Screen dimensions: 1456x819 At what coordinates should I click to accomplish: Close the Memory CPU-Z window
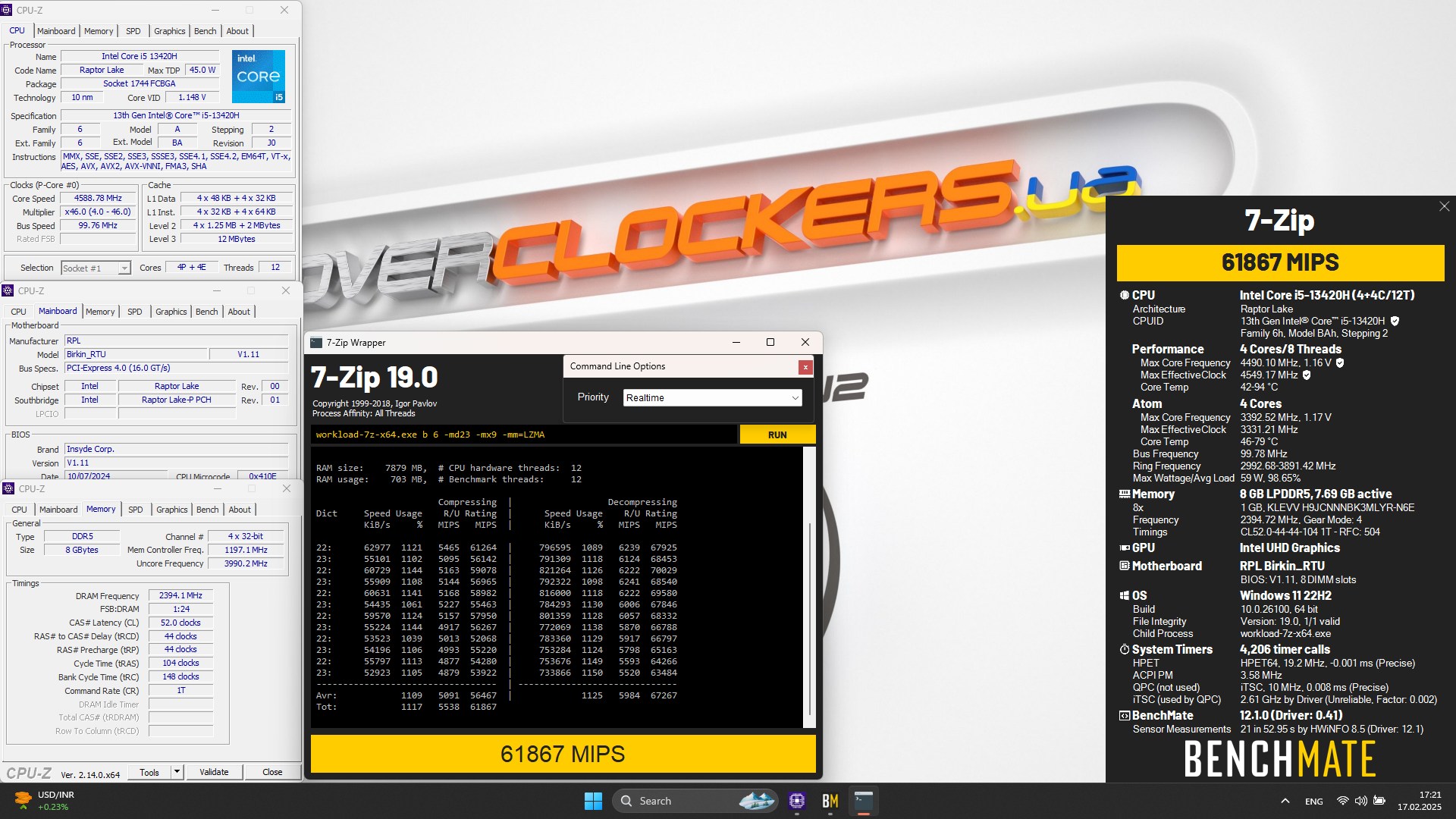tap(287, 488)
